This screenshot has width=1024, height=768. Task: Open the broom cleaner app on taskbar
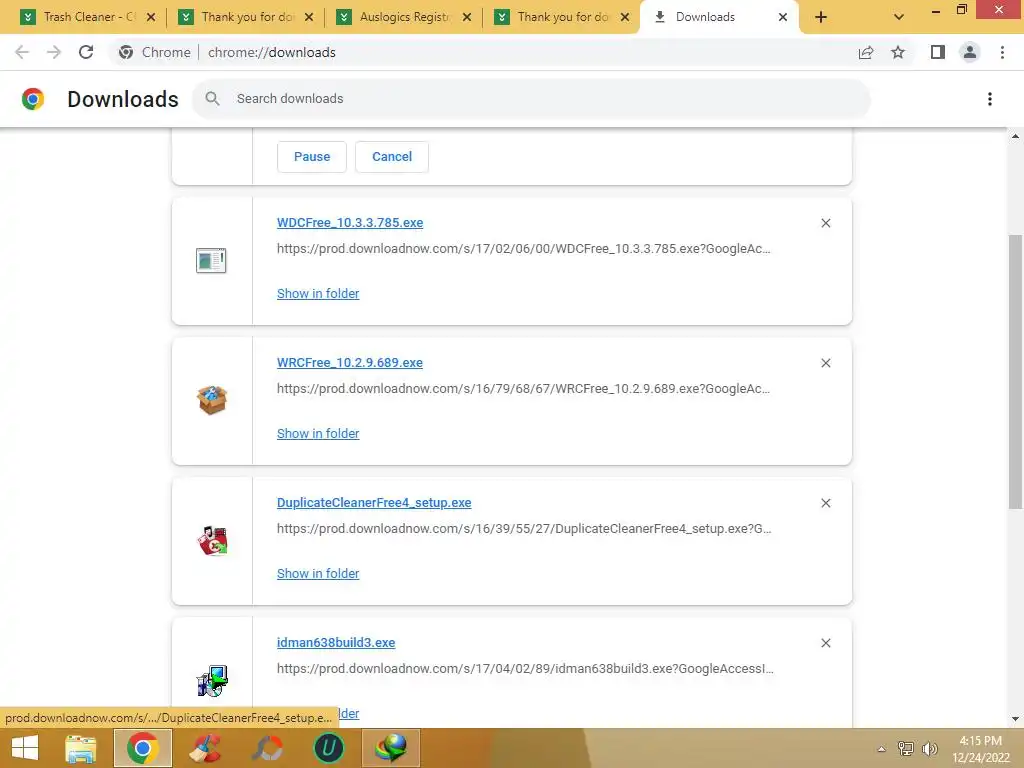click(x=204, y=748)
